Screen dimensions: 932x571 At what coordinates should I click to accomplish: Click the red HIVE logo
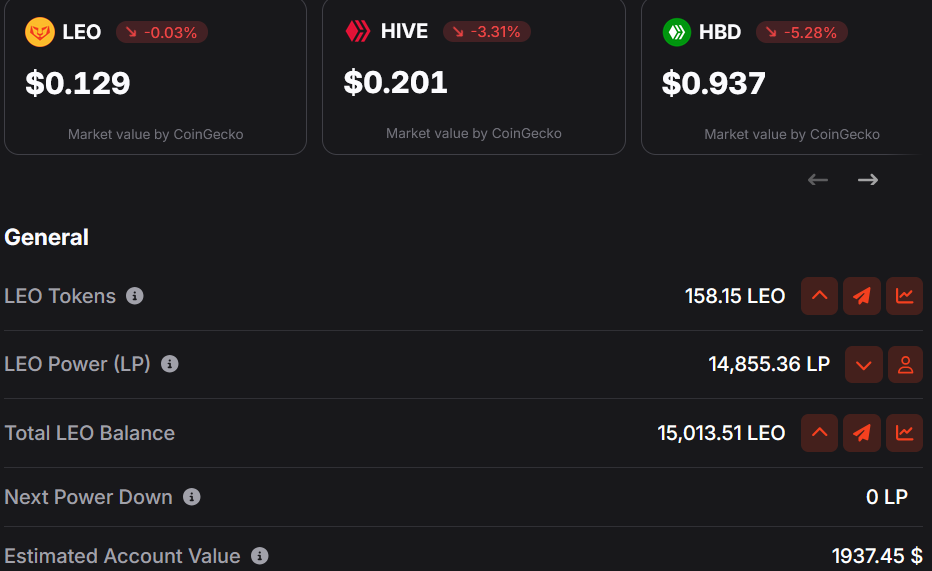[357, 32]
